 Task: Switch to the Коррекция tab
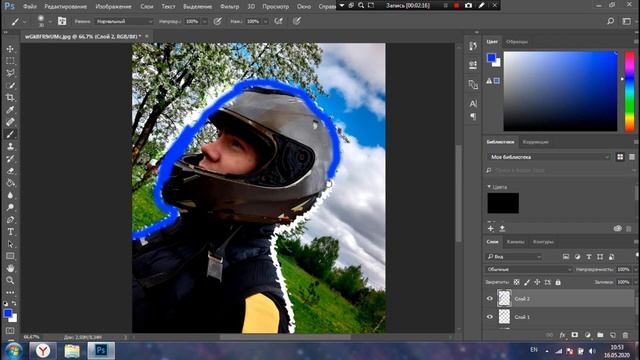click(x=536, y=142)
